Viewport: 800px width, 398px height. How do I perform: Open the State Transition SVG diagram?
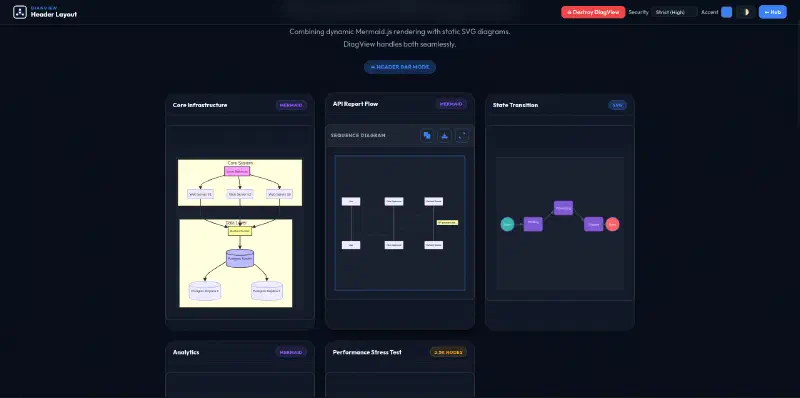560,223
